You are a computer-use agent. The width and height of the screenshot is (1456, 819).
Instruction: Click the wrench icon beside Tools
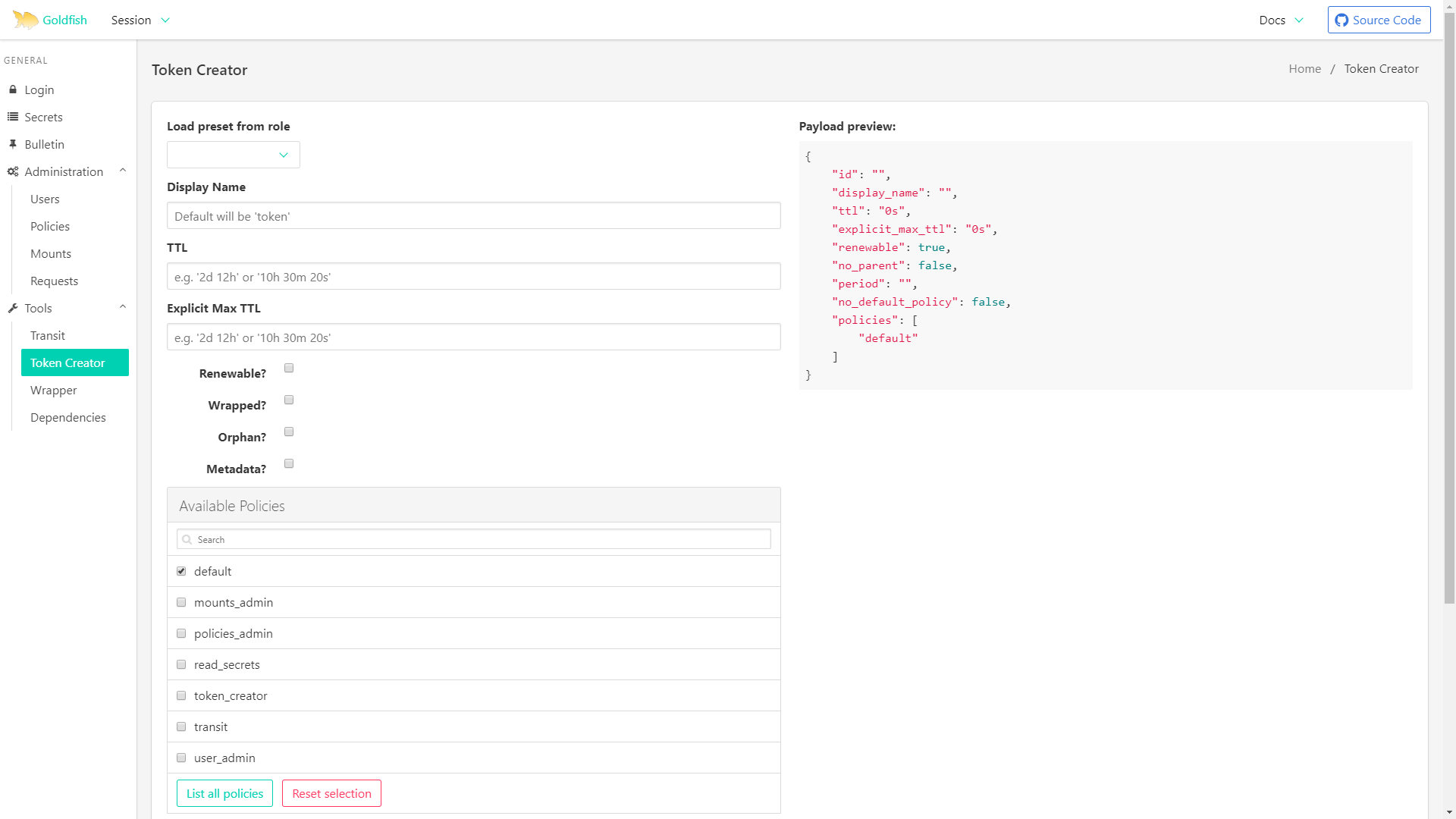pyautogui.click(x=13, y=308)
